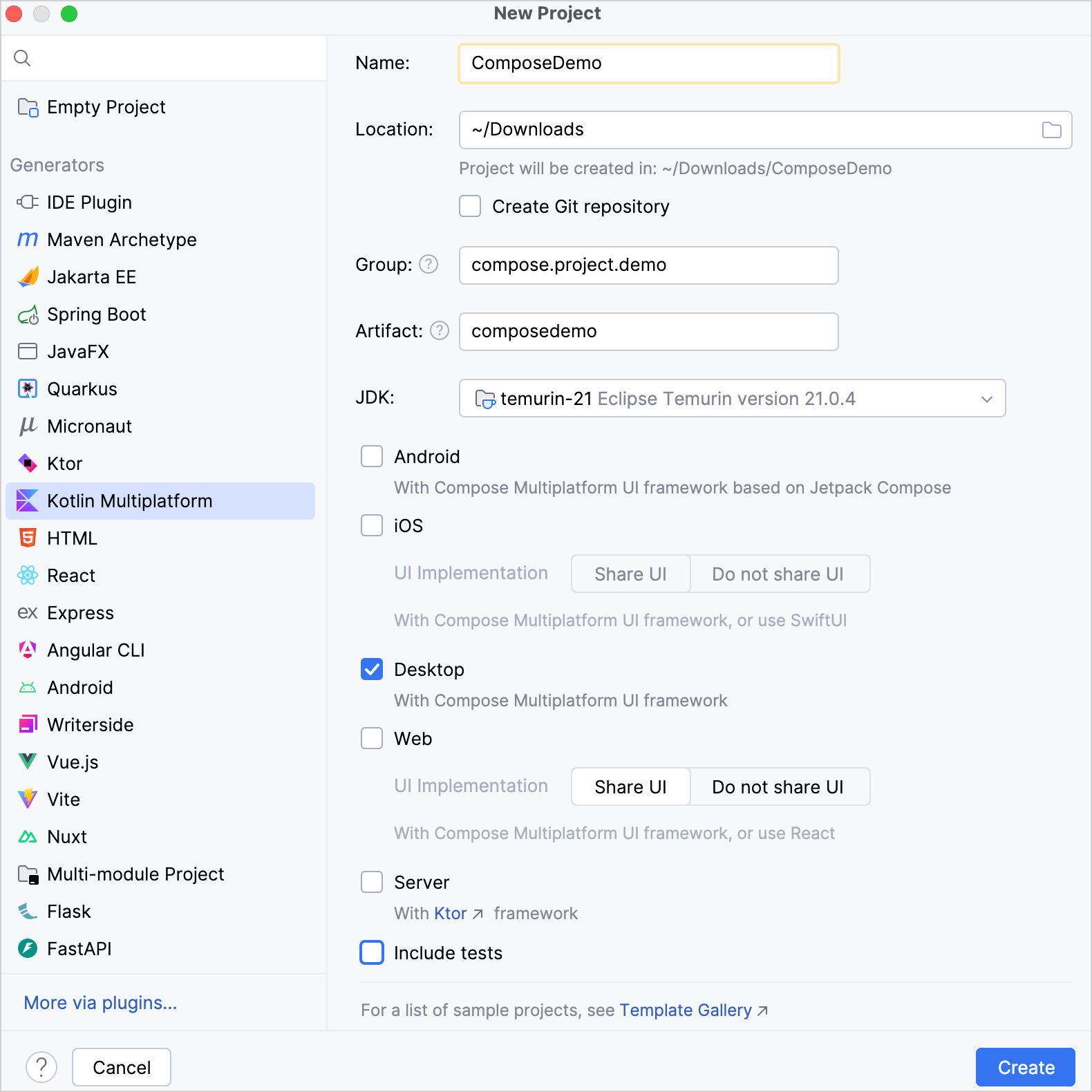Click the question mark help button
This screenshot has width=1092, height=1092.
pos(41,1067)
